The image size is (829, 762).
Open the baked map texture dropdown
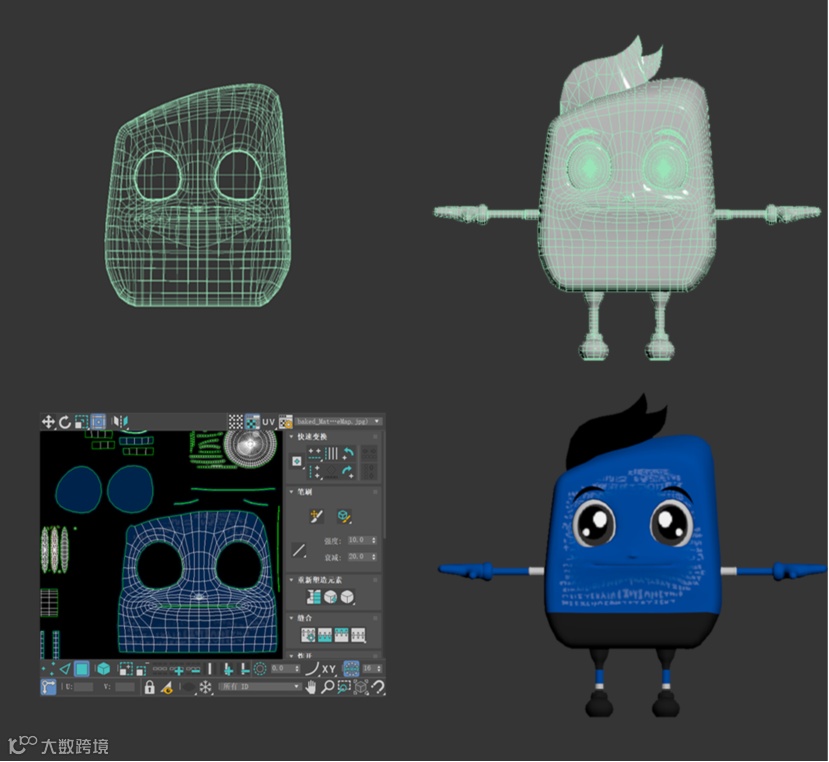(x=338, y=421)
